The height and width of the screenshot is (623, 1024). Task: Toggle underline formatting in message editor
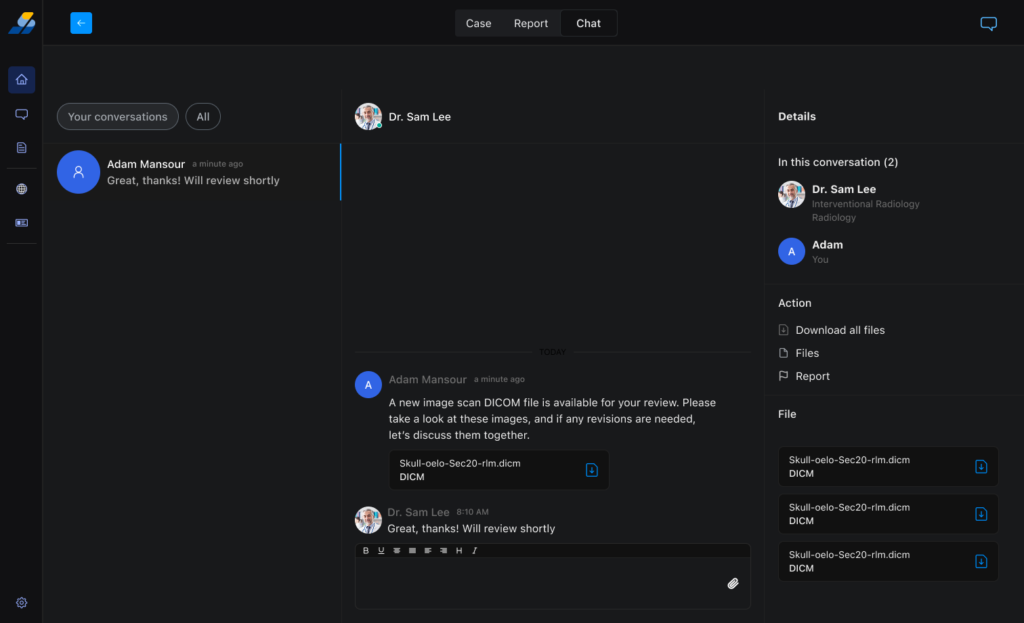pos(381,551)
